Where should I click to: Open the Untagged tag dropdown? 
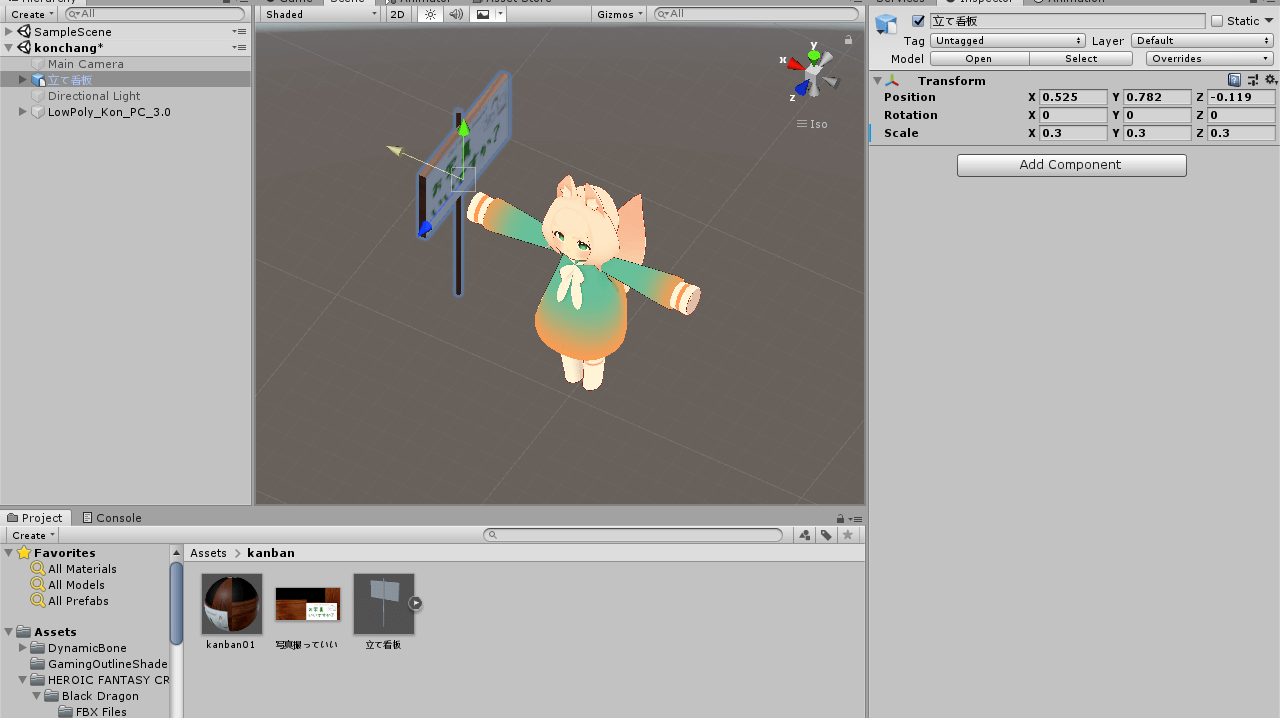[x=1007, y=40]
